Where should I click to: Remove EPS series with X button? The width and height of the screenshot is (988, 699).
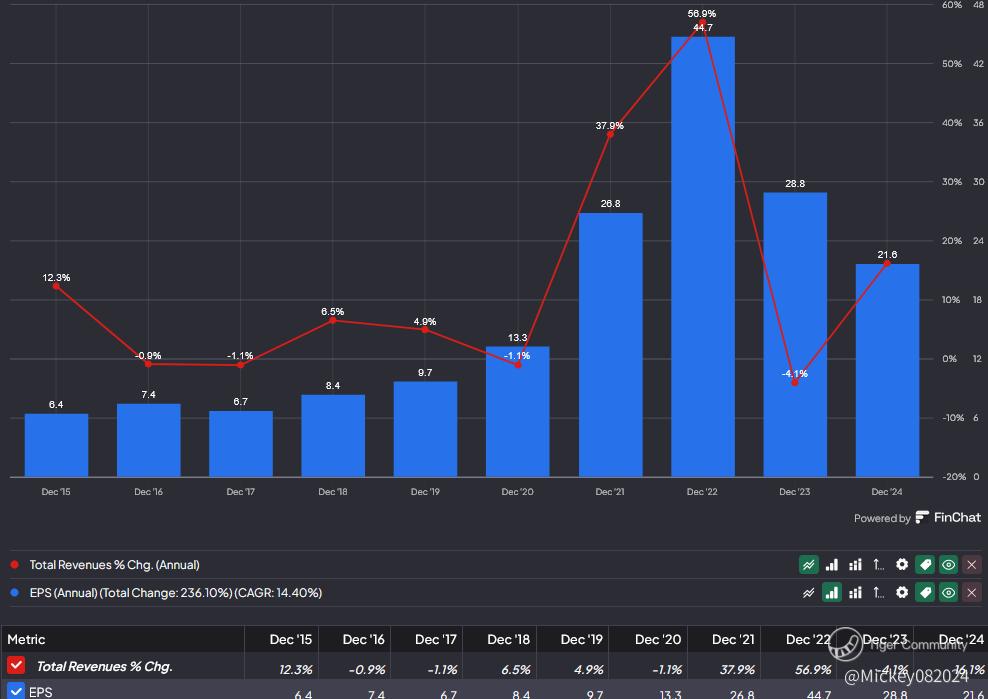coord(971,593)
